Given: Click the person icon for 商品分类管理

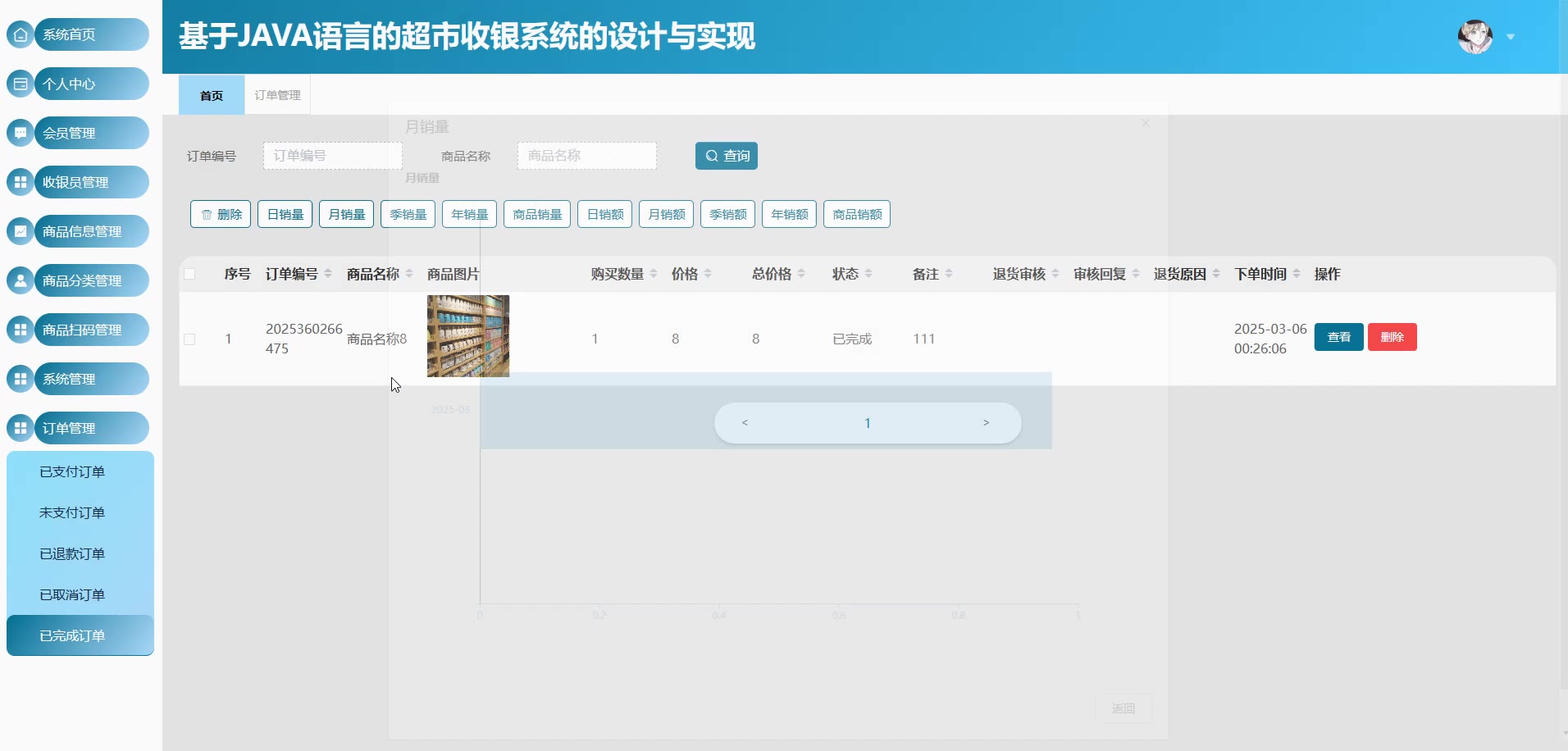Looking at the screenshot, I should coord(21,280).
